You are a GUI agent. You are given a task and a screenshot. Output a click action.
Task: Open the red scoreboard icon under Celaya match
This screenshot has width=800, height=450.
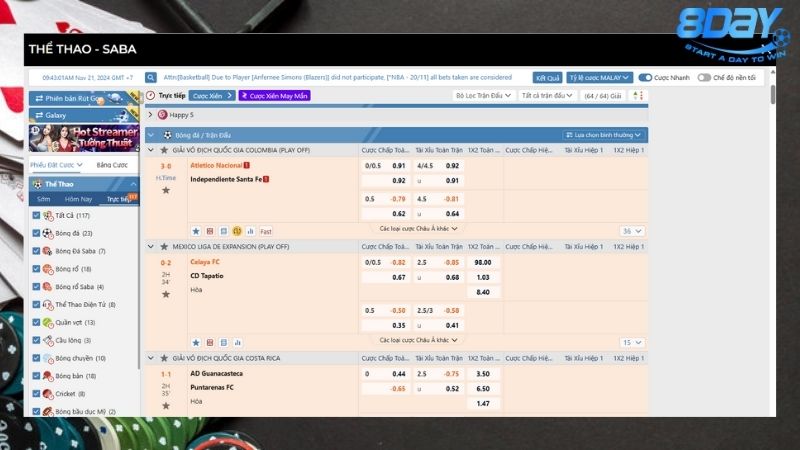pos(210,342)
